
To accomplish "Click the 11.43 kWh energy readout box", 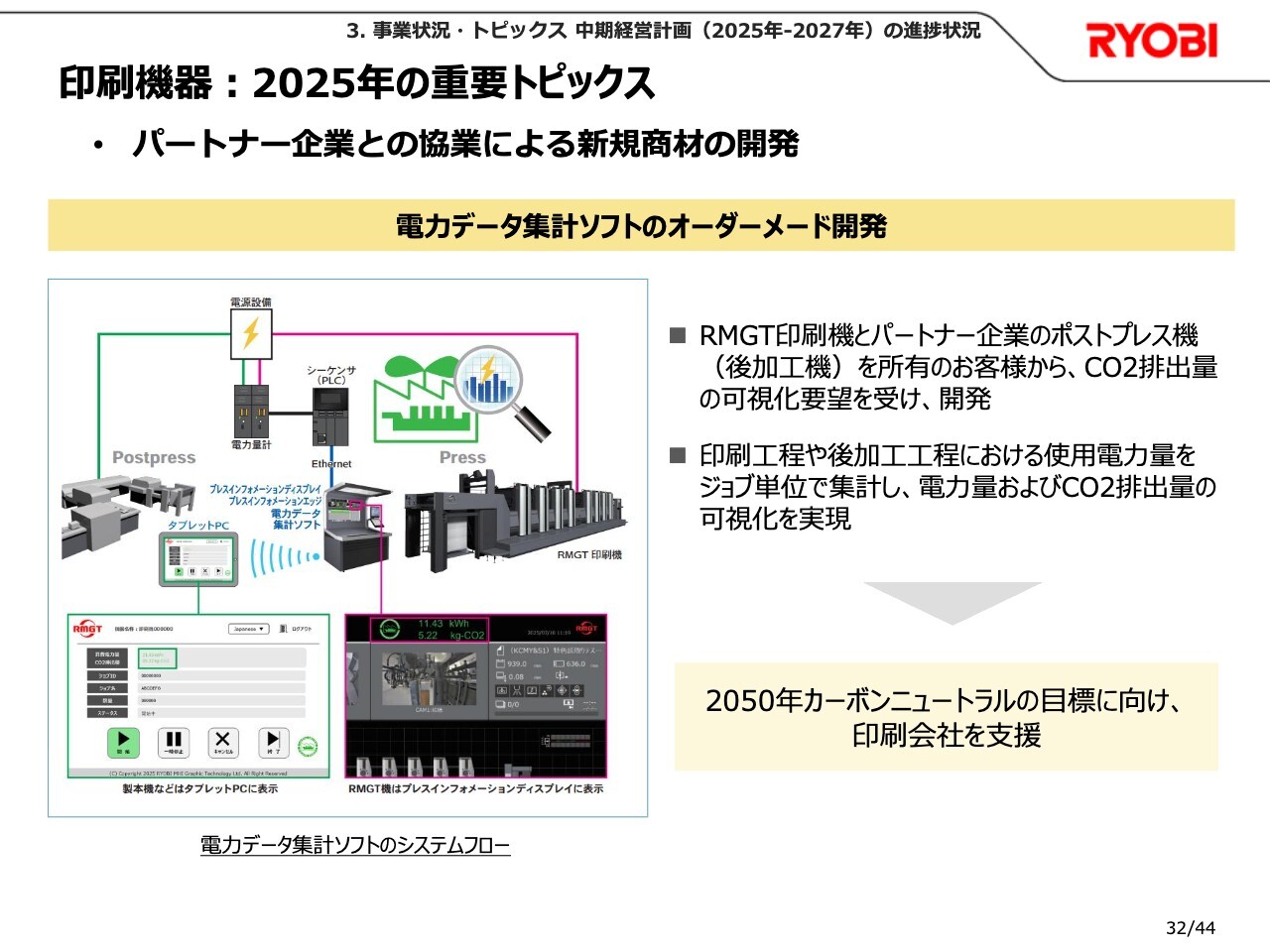I will pyautogui.click(x=429, y=630).
